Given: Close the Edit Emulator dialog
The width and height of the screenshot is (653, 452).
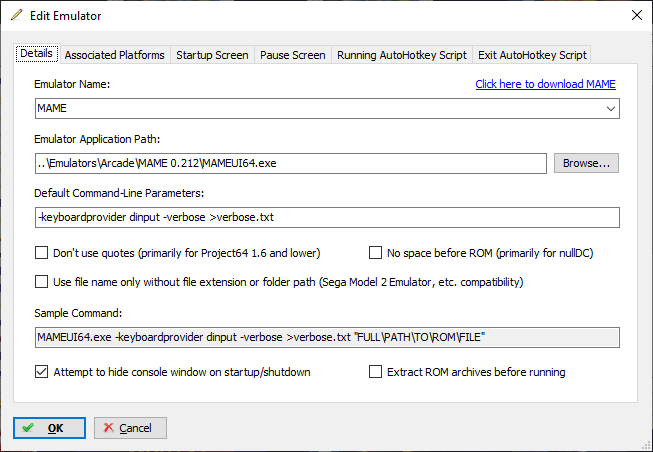Looking at the screenshot, I should (x=636, y=15).
